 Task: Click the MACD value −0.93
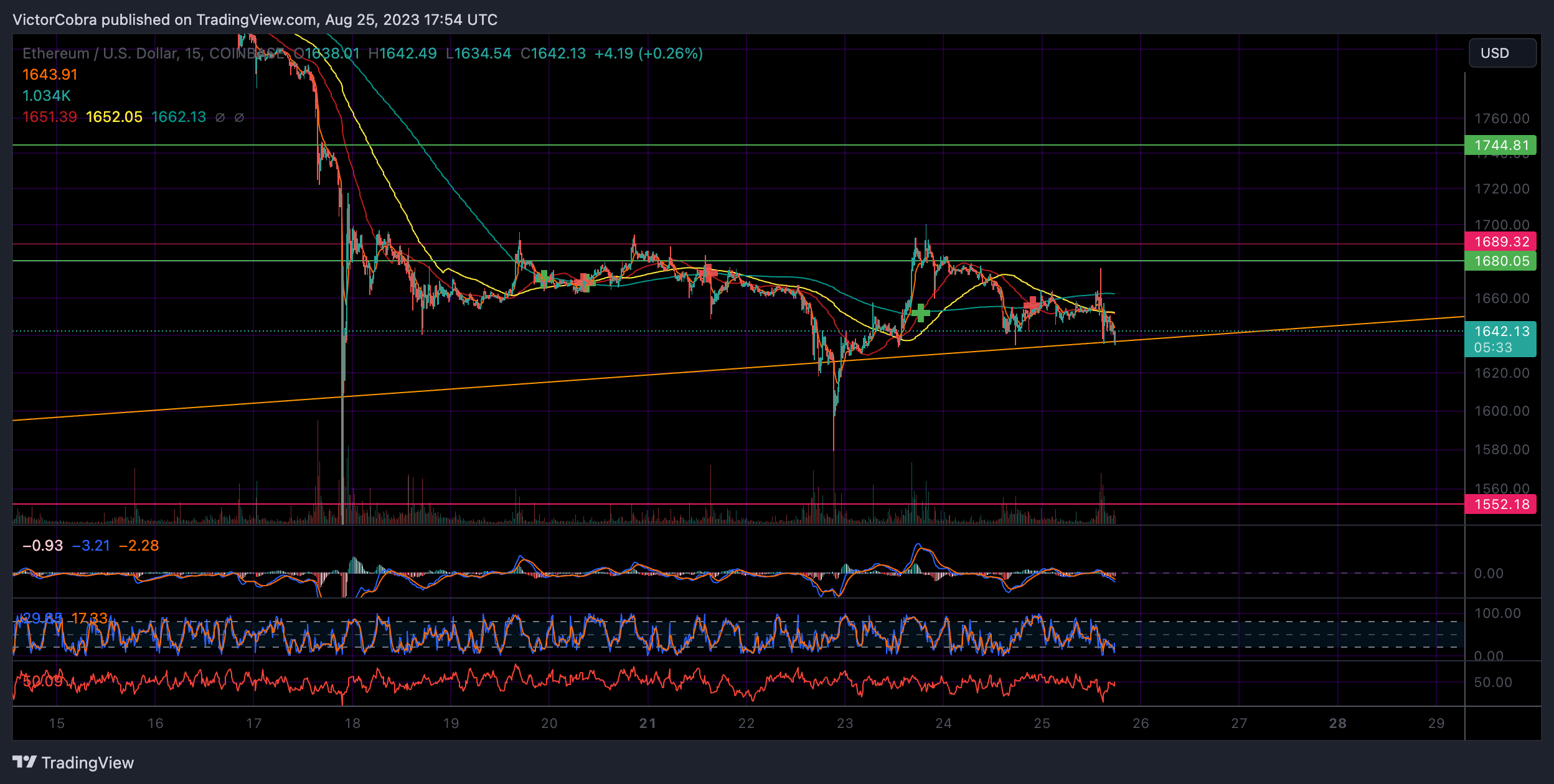[43, 546]
